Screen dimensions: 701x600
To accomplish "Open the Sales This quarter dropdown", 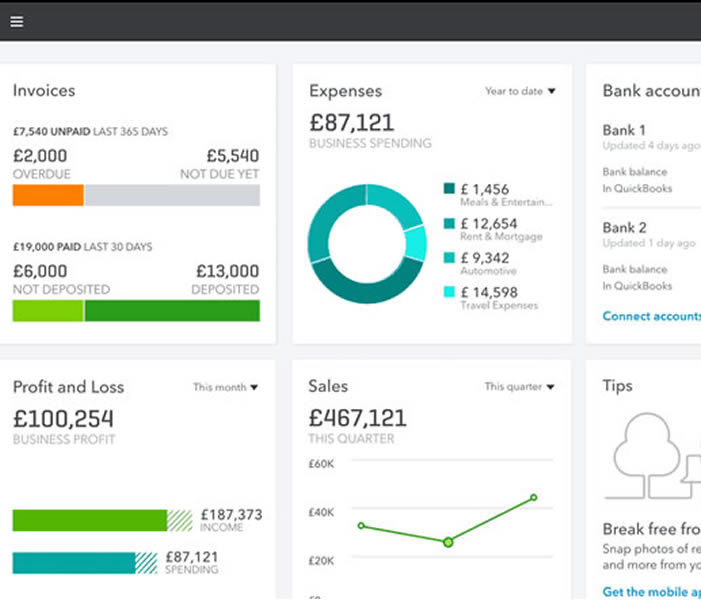I will coord(519,386).
